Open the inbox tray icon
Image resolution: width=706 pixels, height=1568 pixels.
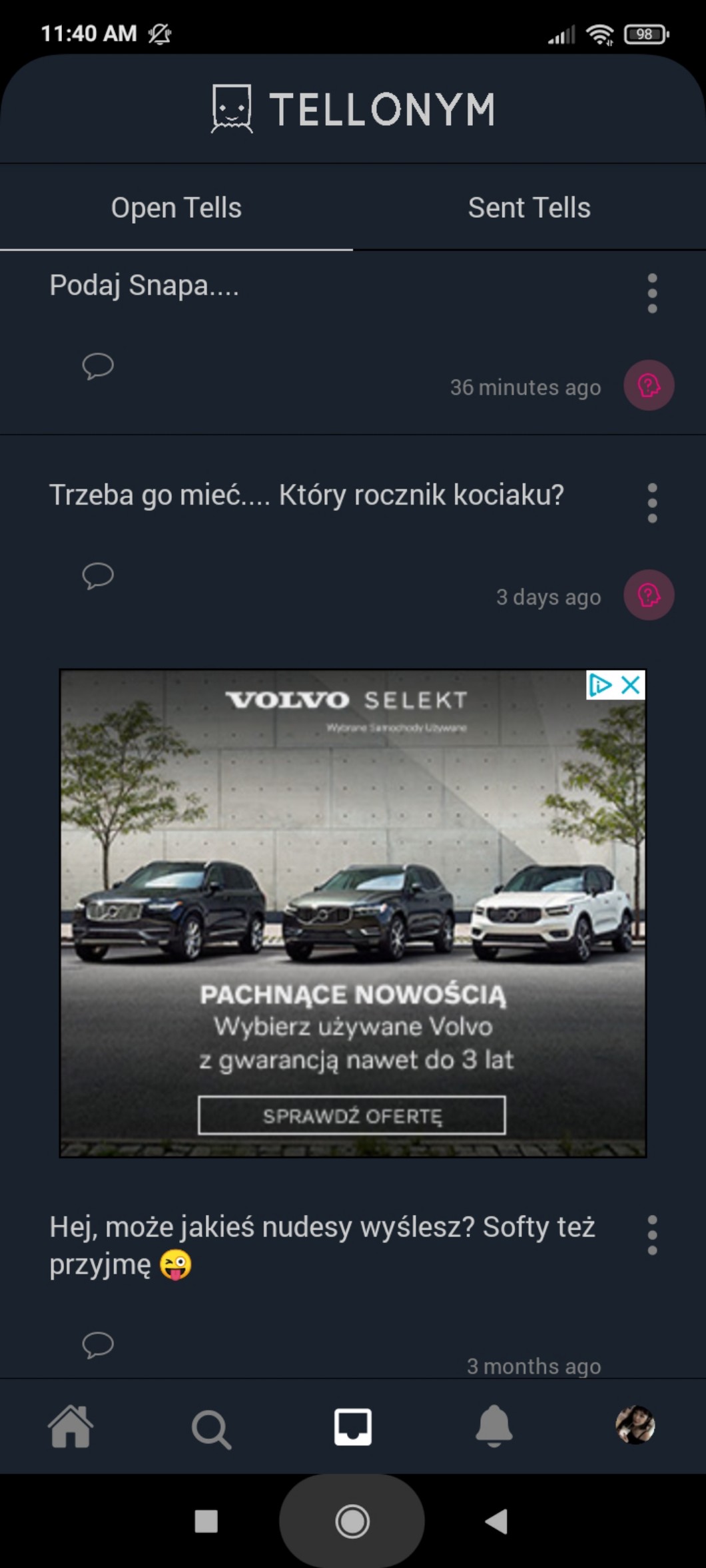[x=353, y=1427]
